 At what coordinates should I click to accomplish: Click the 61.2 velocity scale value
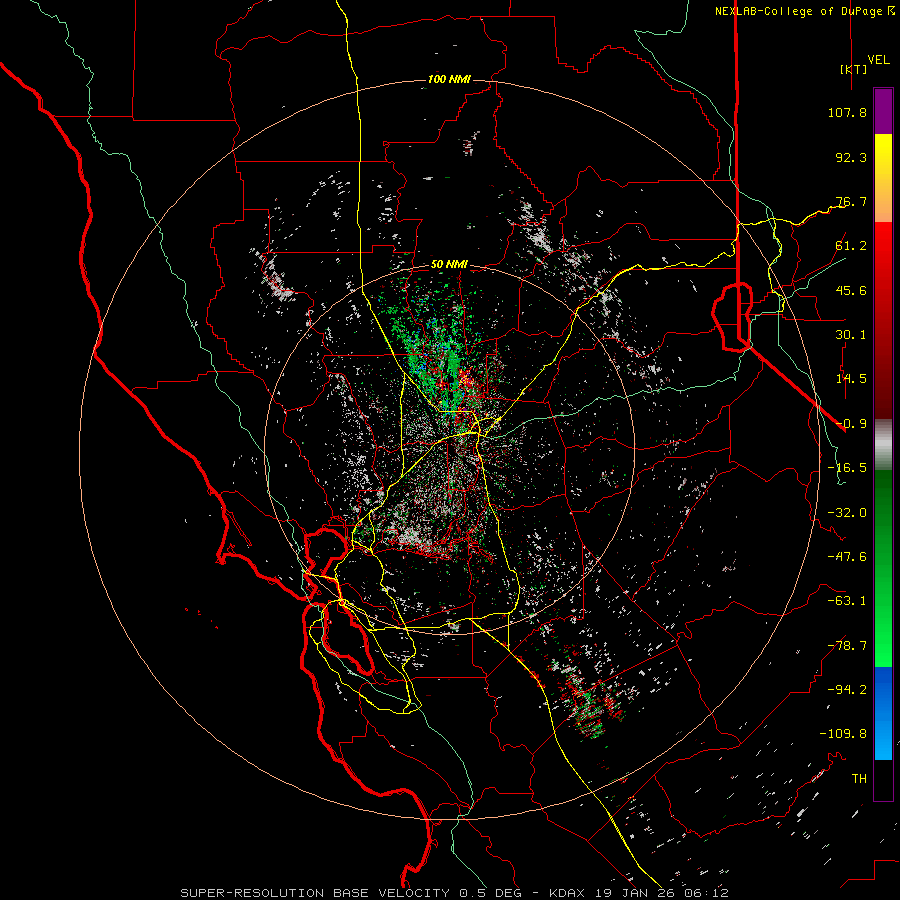(851, 246)
